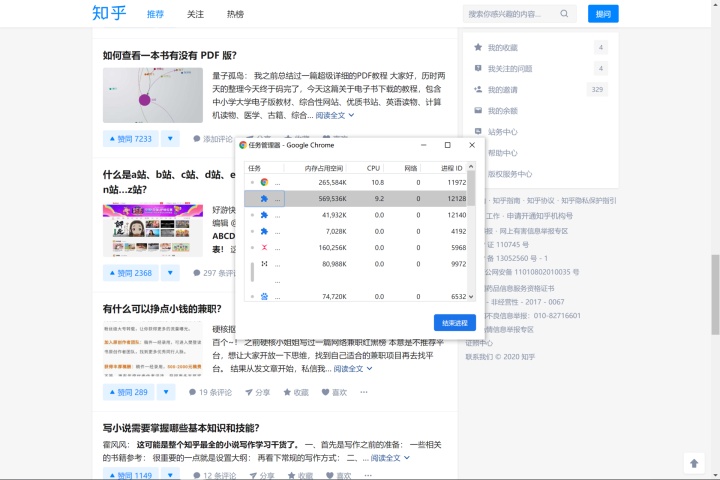Viewport: 720px width, 480px height.
Task: Expand 阅读全文 on novel writing answer
Action: tap(390, 458)
